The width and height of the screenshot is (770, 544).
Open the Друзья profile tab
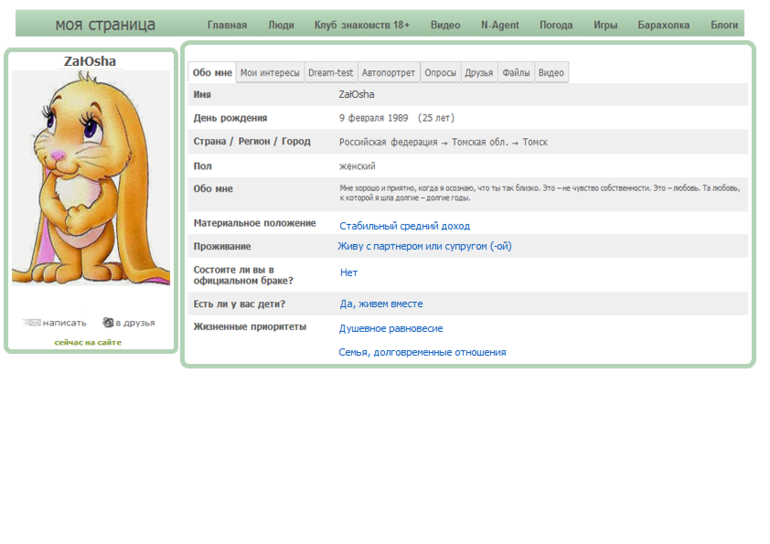pos(479,72)
